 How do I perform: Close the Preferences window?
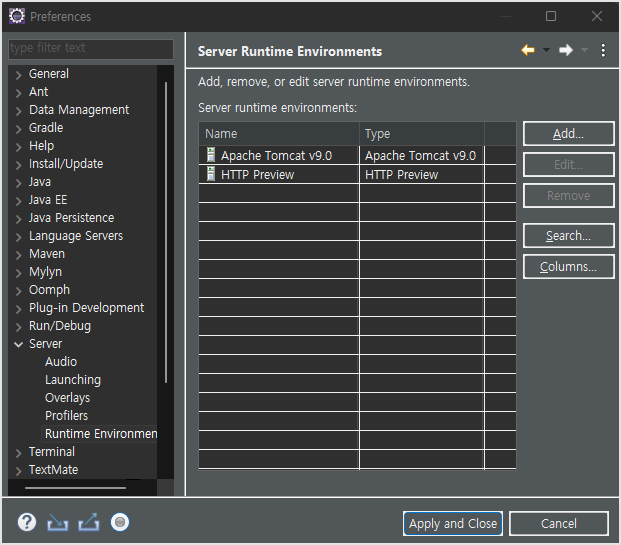coord(596,16)
